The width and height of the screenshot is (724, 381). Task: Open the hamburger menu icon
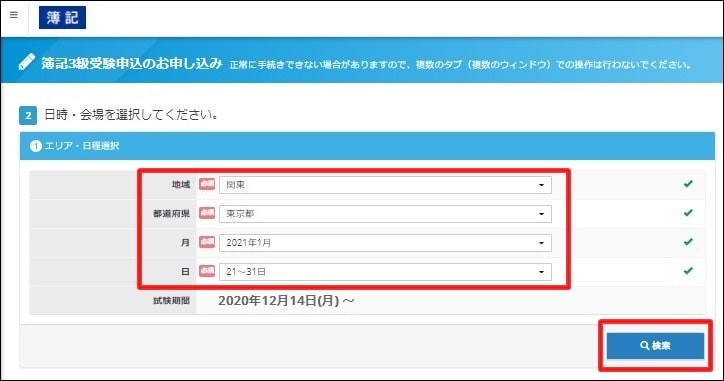pos(14,15)
